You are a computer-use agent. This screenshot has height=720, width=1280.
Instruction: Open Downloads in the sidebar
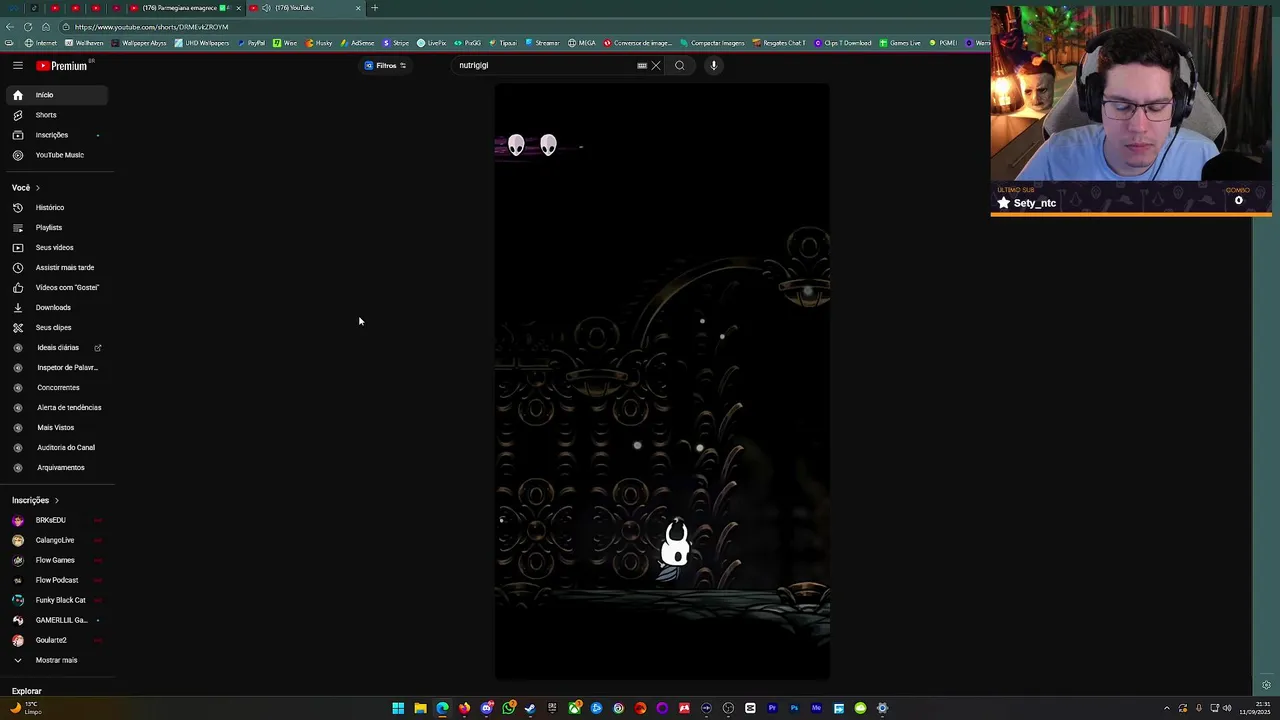click(x=55, y=308)
